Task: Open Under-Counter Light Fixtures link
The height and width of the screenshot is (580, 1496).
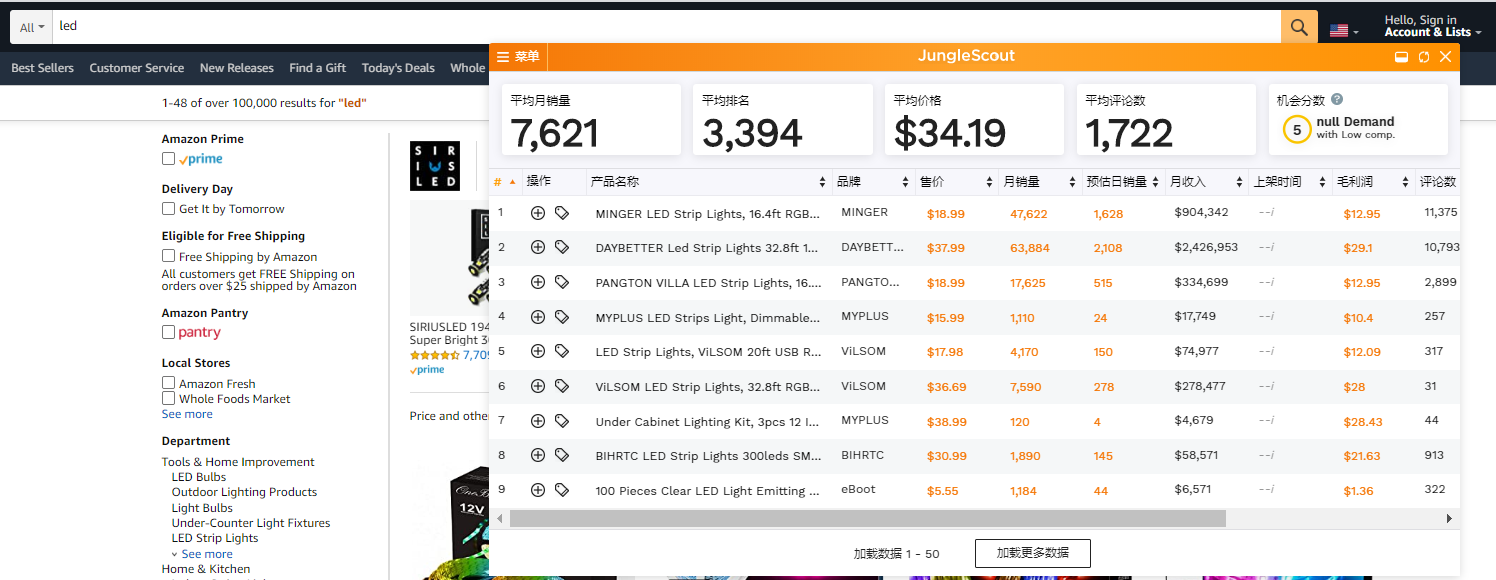Action: [251, 523]
